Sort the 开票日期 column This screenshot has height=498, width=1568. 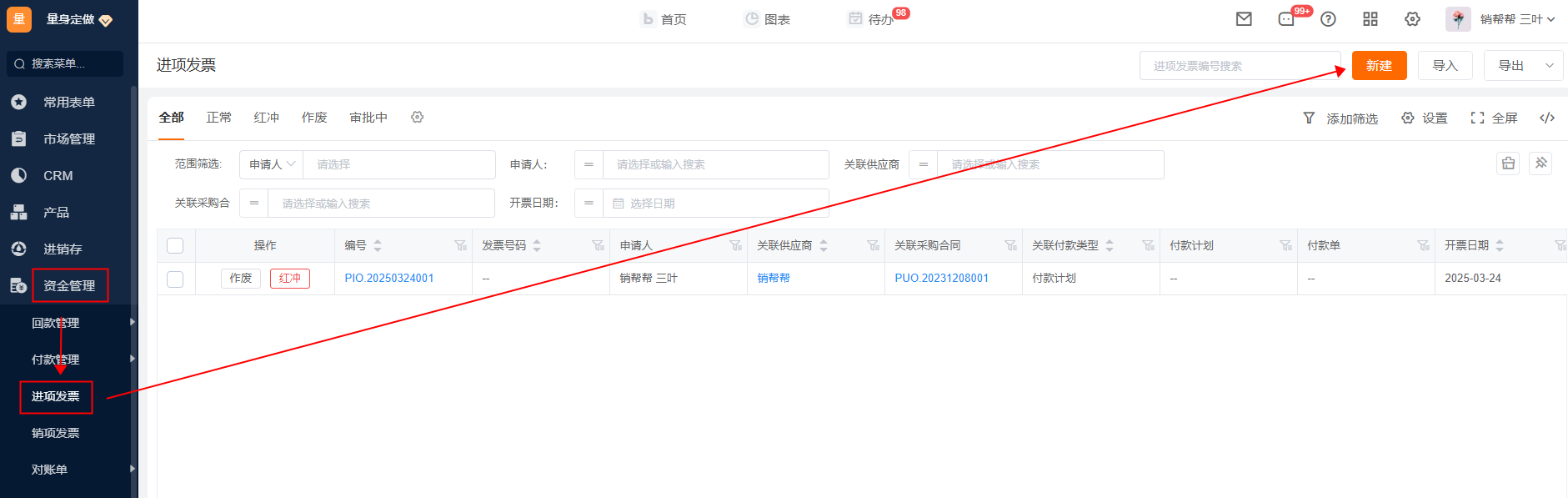point(1500,245)
